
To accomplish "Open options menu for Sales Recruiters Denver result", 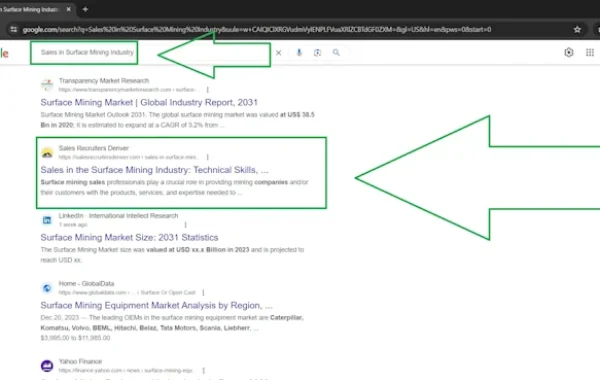I will pos(208,157).
